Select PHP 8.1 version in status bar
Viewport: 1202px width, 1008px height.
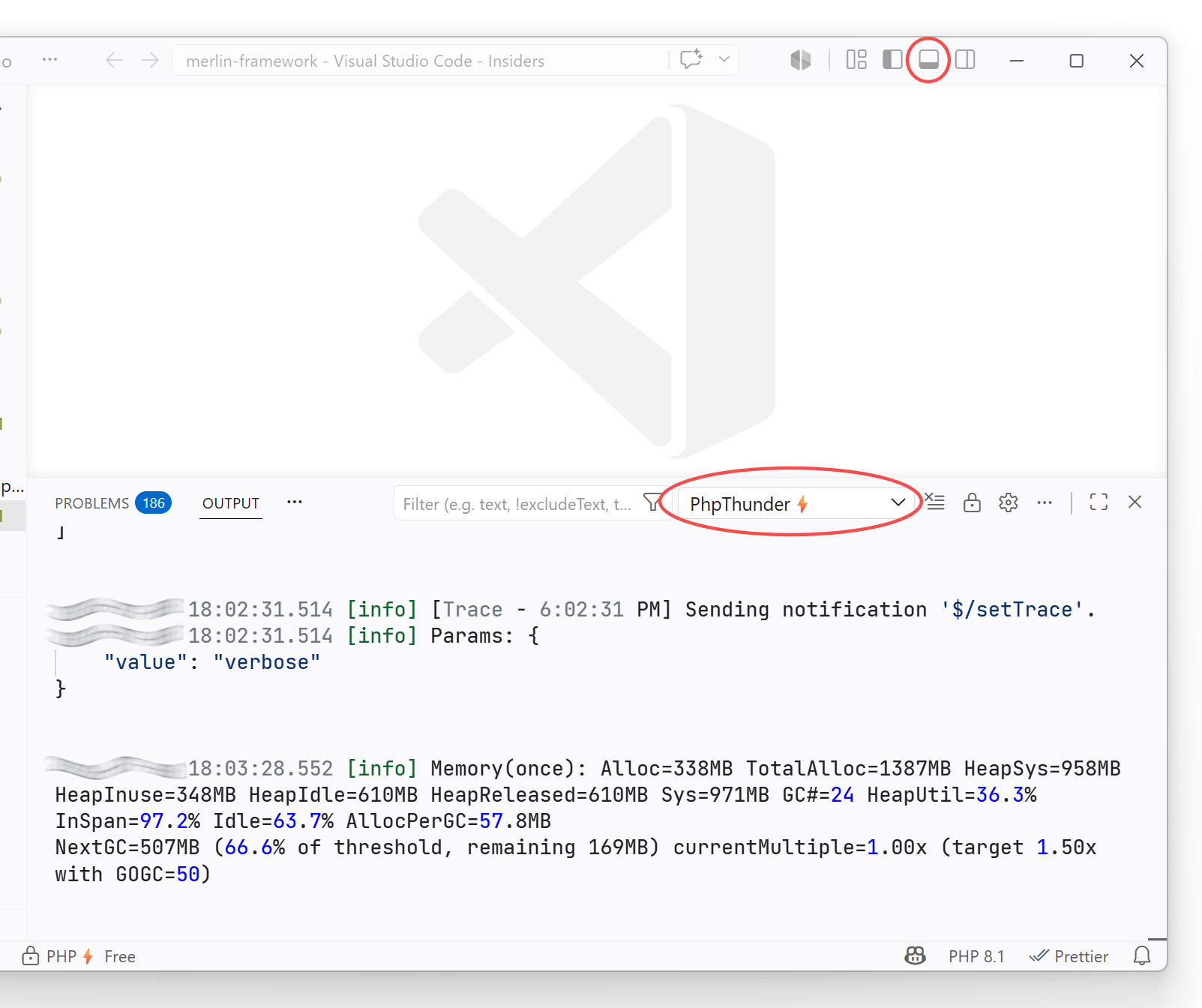coord(976,956)
